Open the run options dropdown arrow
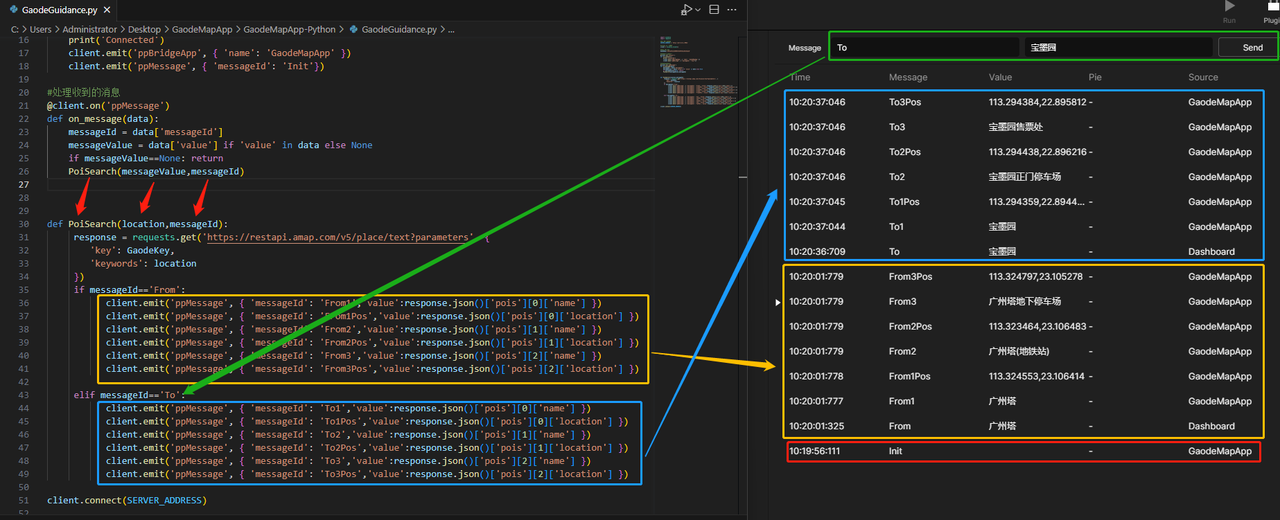 click(698, 9)
